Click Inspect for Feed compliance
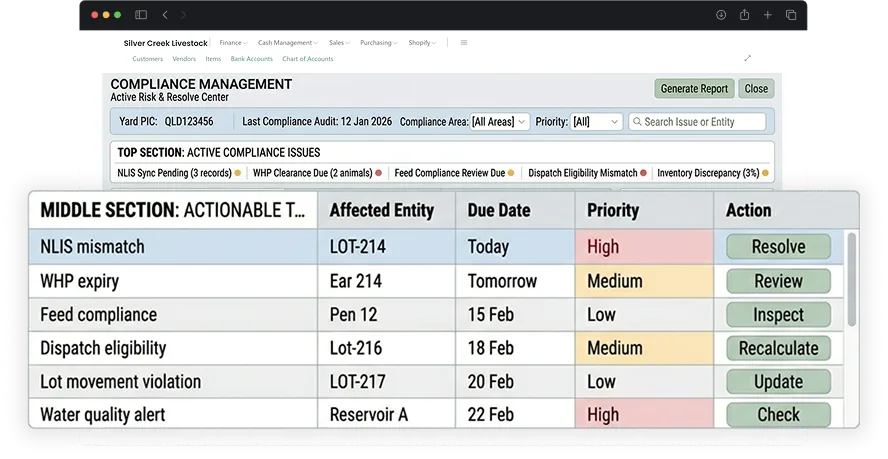Image resolution: width=888 pixels, height=459 pixels. 778,314
